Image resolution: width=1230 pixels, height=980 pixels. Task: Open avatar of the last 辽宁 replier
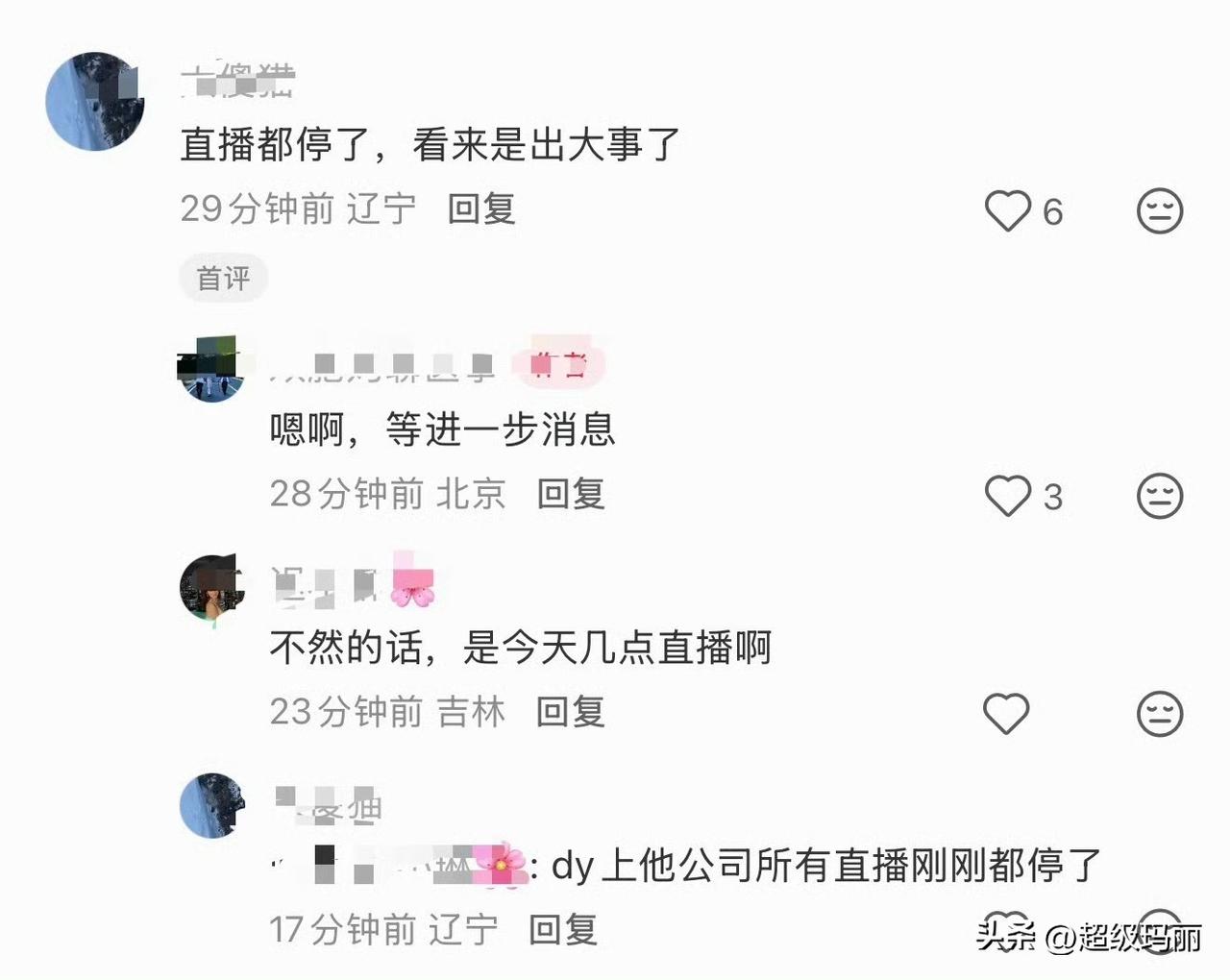(x=211, y=805)
